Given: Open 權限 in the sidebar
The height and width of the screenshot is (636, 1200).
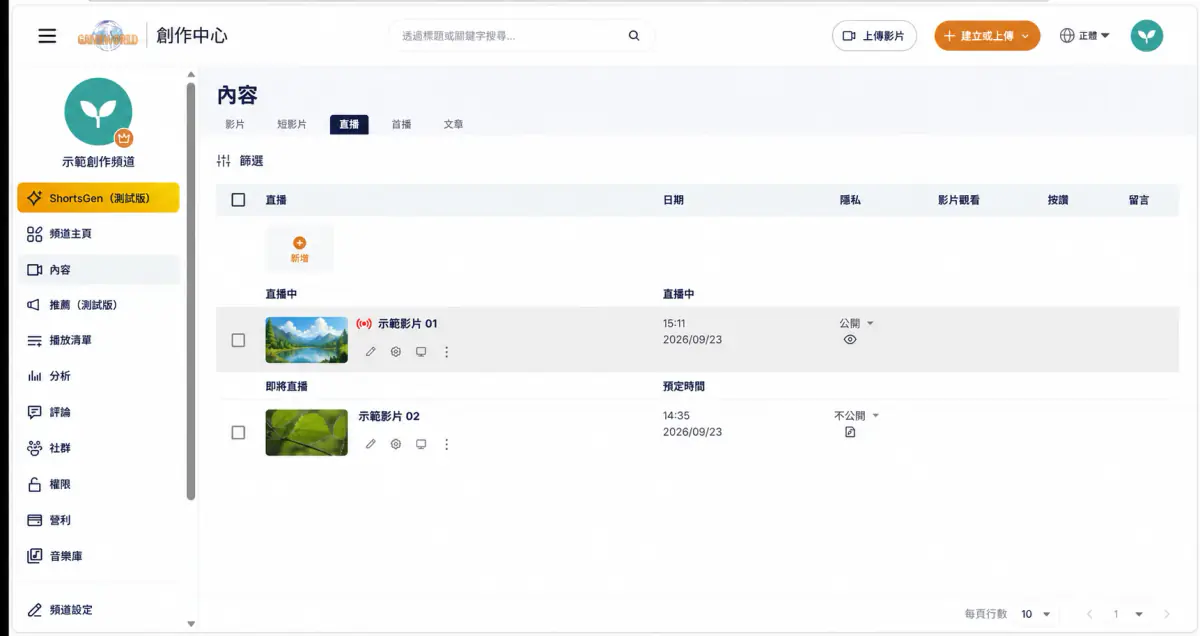Looking at the screenshot, I should pos(98,484).
